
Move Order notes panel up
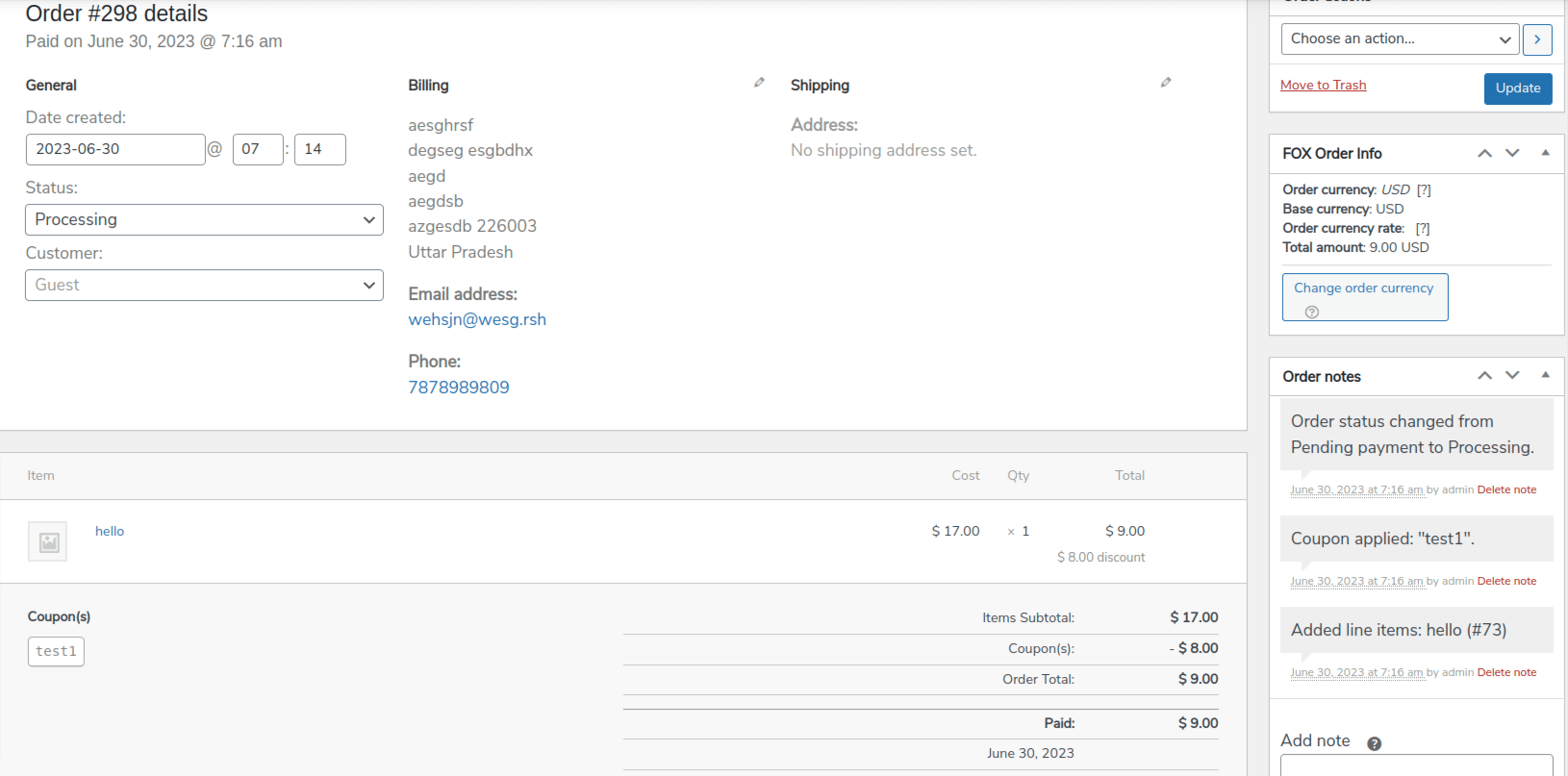(1485, 376)
